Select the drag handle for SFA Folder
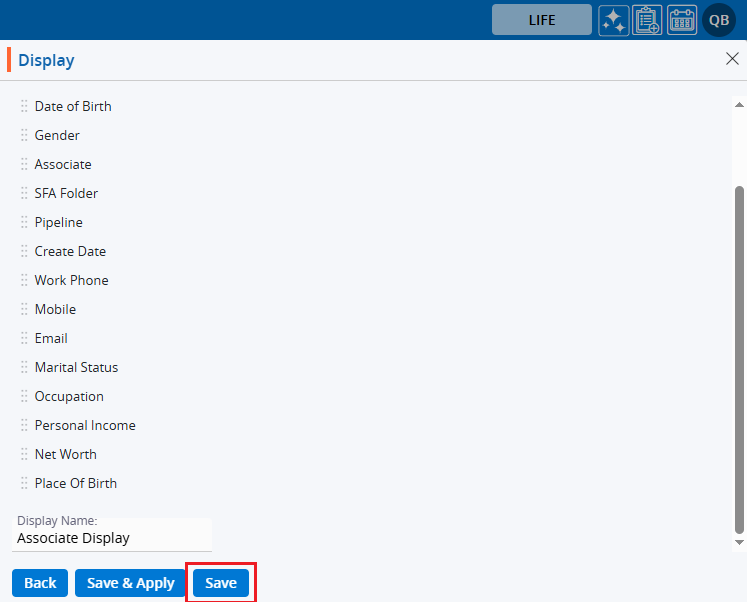This screenshot has width=747, height=602. (24, 193)
